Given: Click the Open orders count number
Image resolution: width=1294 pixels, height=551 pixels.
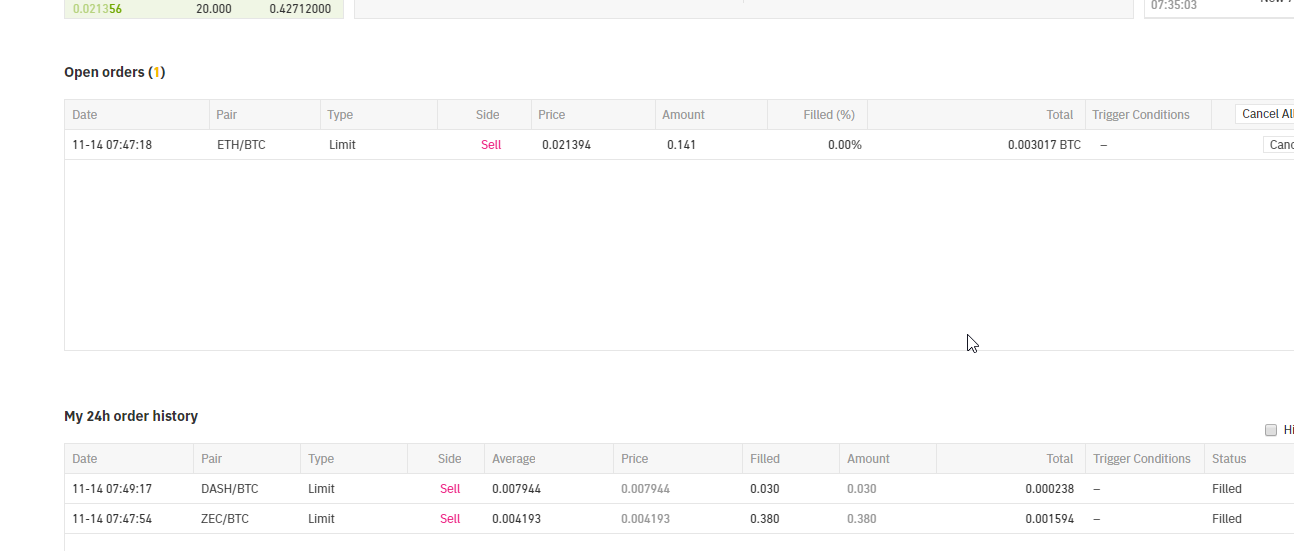Looking at the screenshot, I should (157, 72).
